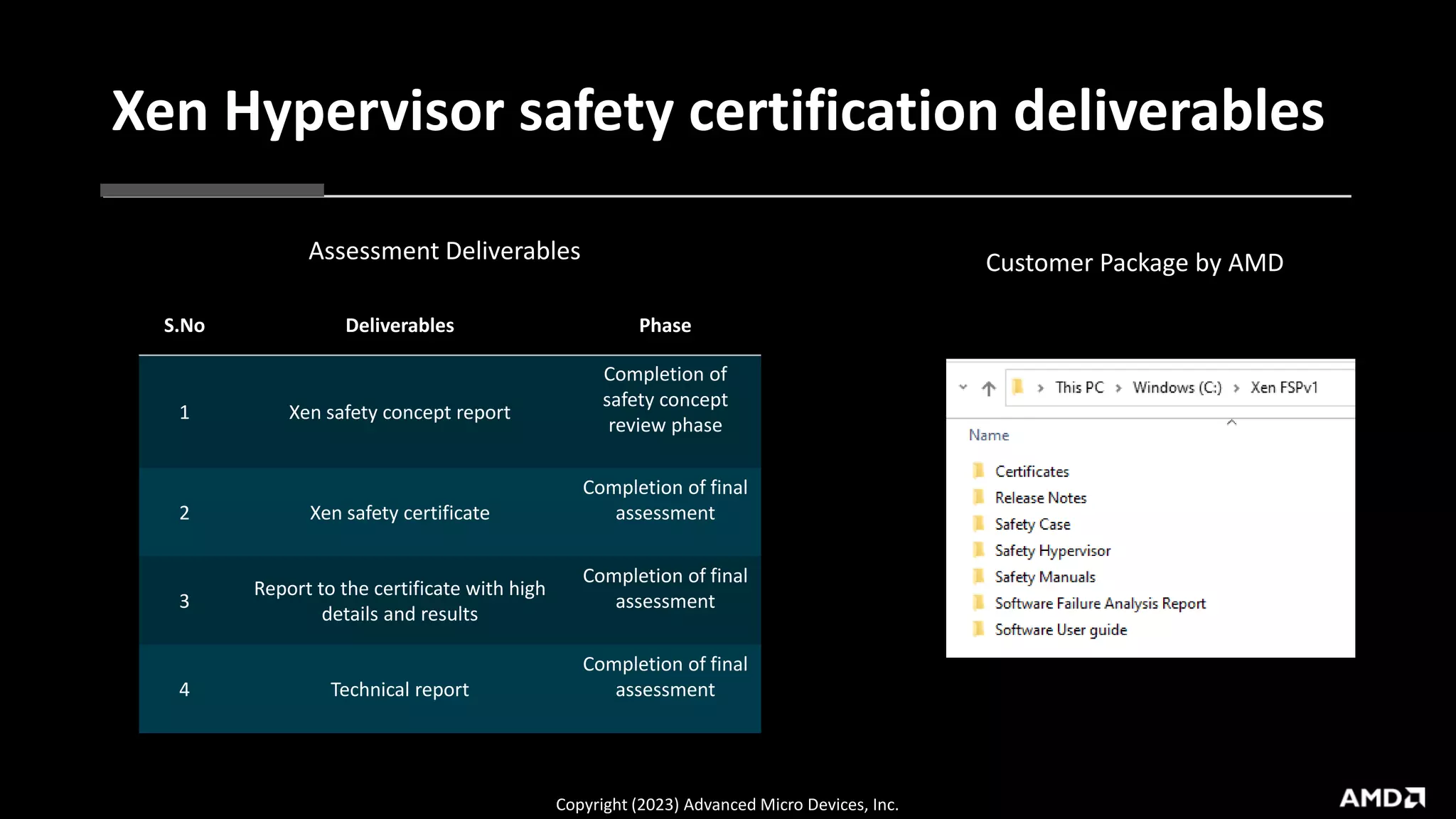Screen dimensions: 1456x819
Task: Click the sort arrow above Name column
Action: (x=1232, y=422)
